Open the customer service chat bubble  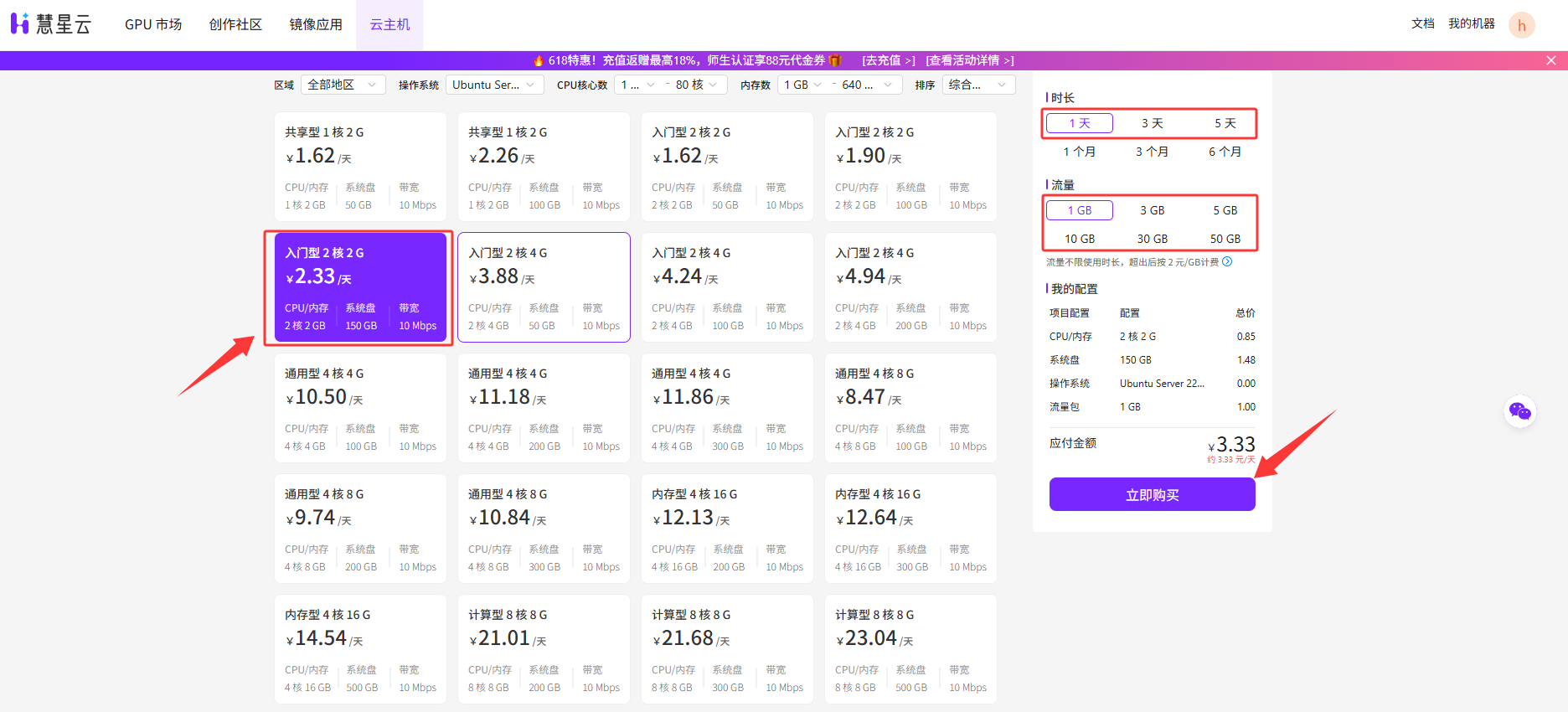1519,411
